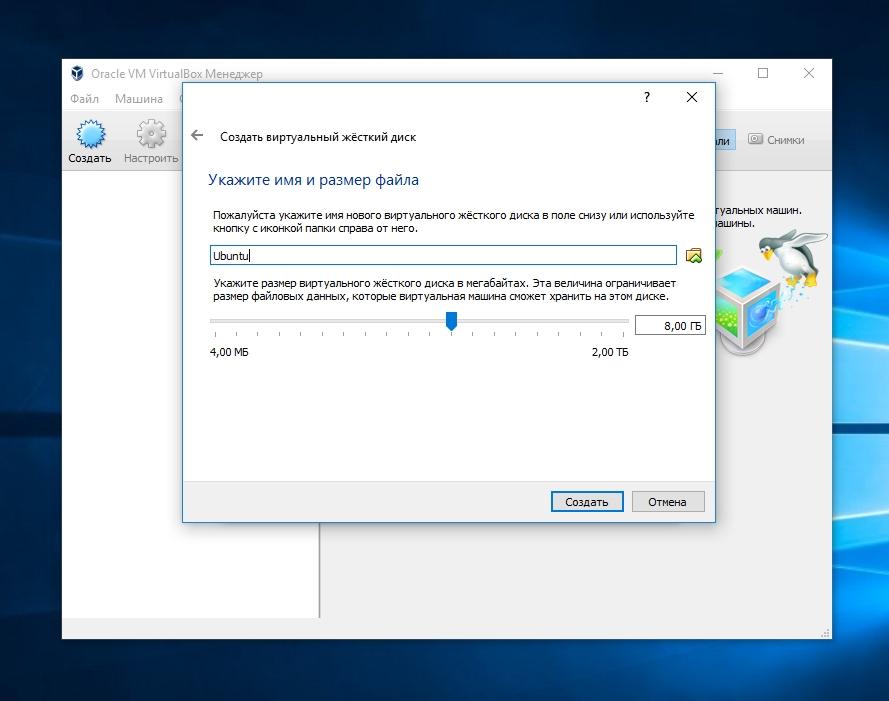Open the Файл menu
This screenshot has height=701, width=889.
click(x=84, y=99)
